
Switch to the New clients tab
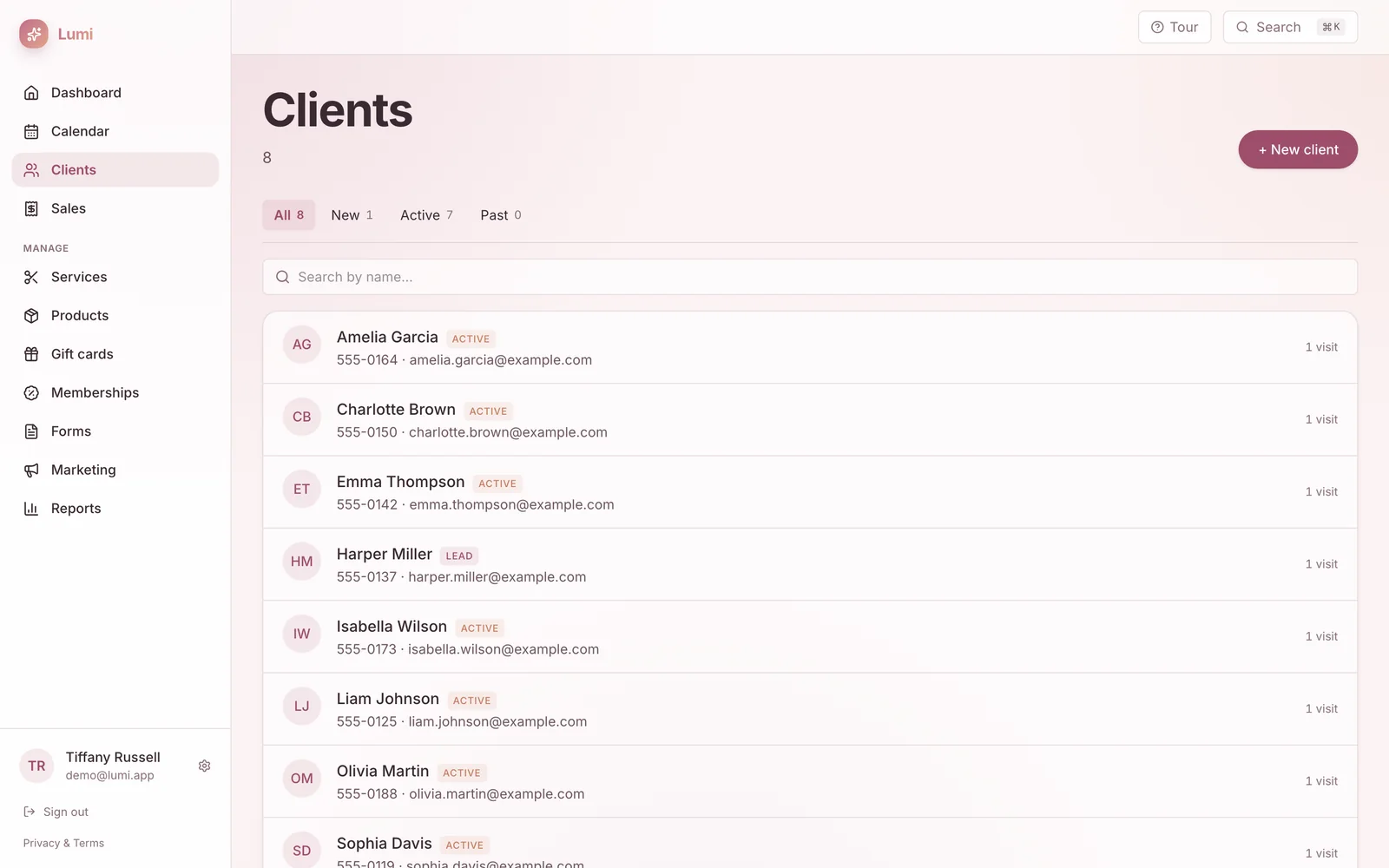point(352,215)
